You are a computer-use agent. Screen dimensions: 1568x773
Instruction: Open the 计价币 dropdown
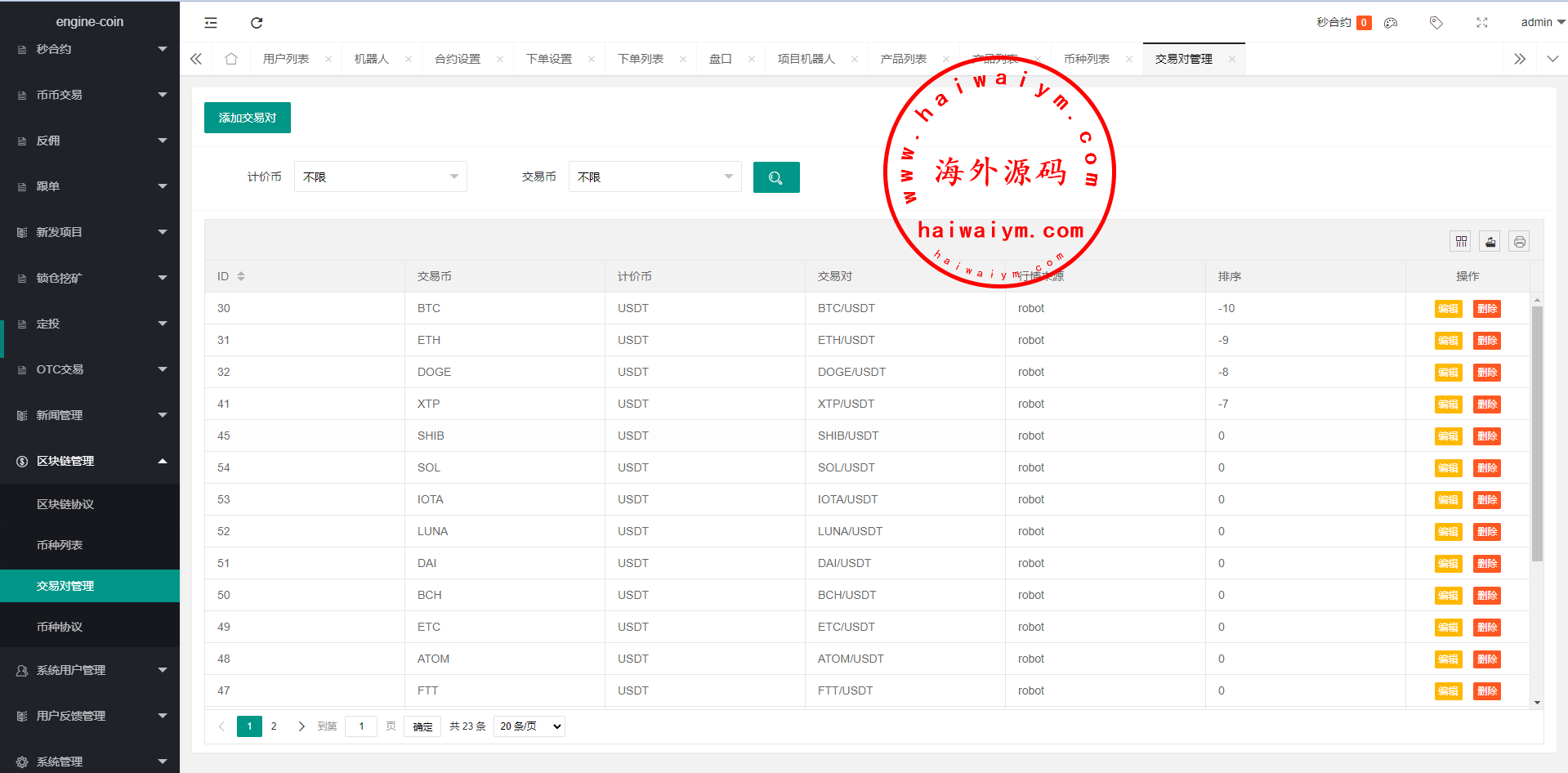[380, 177]
